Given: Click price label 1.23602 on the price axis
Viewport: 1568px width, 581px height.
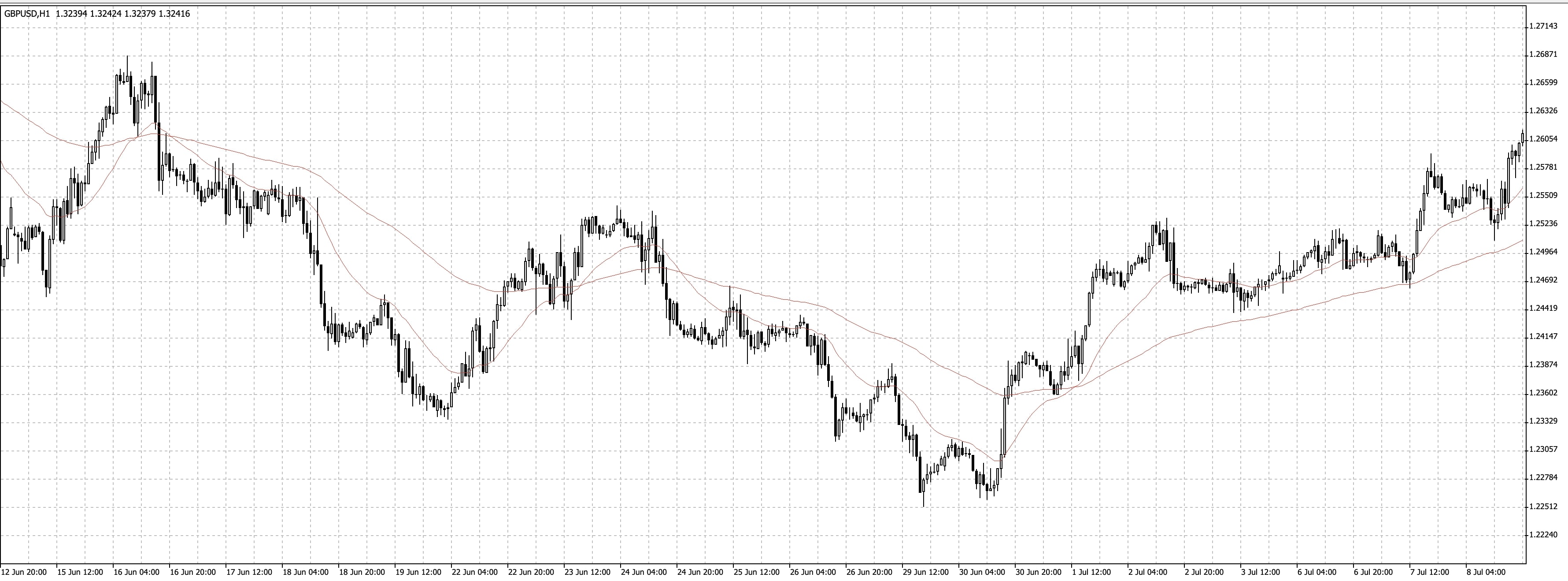Looking at the screenshot, I should click(1544, 393).
